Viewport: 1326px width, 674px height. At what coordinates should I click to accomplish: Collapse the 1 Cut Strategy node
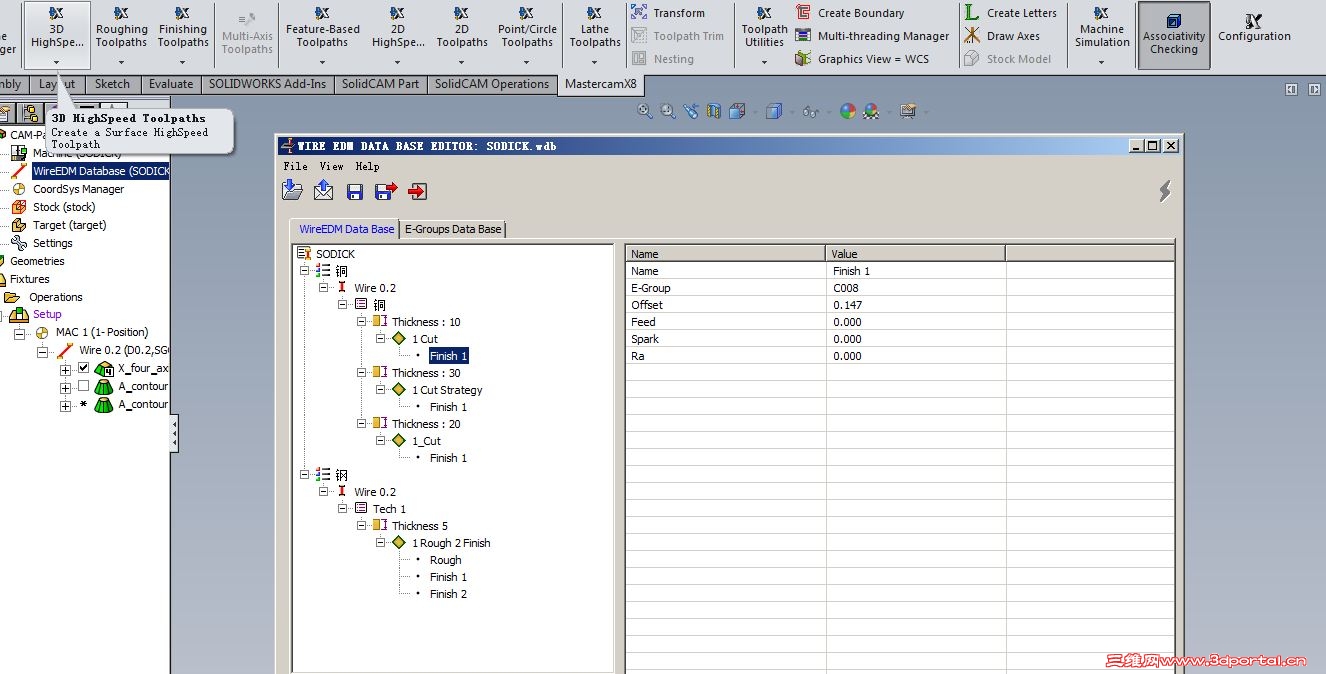click(381, 390)
